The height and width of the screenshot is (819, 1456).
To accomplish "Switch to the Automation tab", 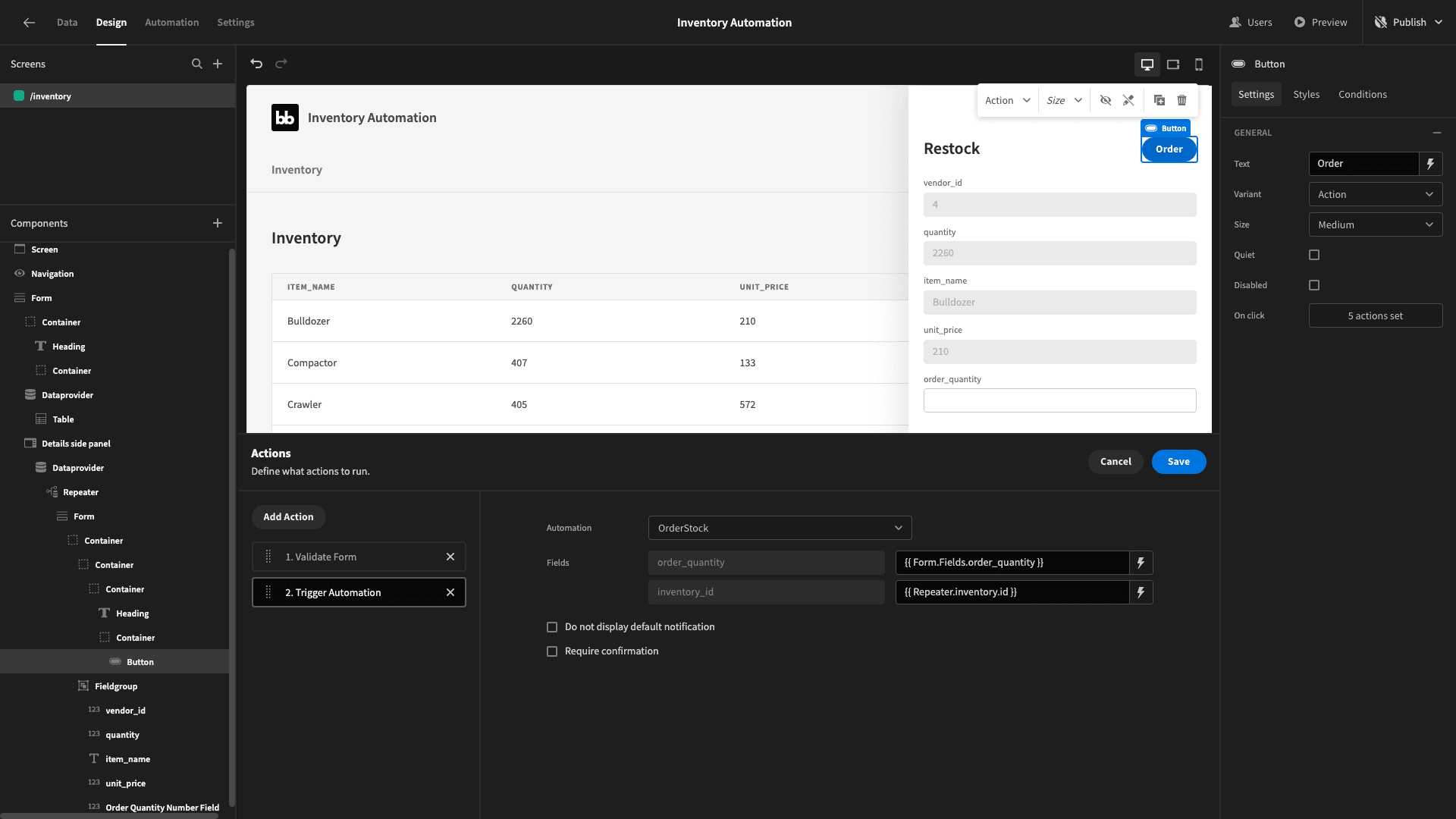I will point(171,23).
